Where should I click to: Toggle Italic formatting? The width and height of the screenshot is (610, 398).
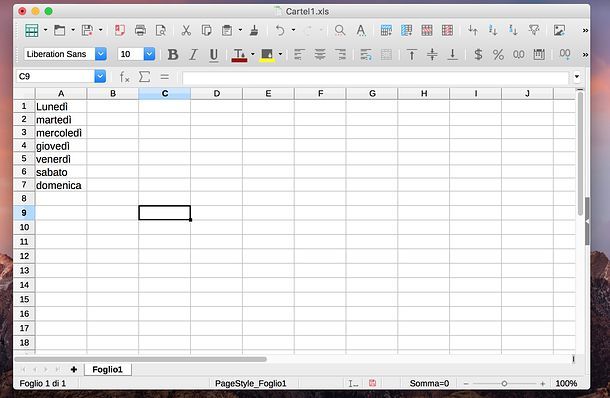tap(193, 54)
